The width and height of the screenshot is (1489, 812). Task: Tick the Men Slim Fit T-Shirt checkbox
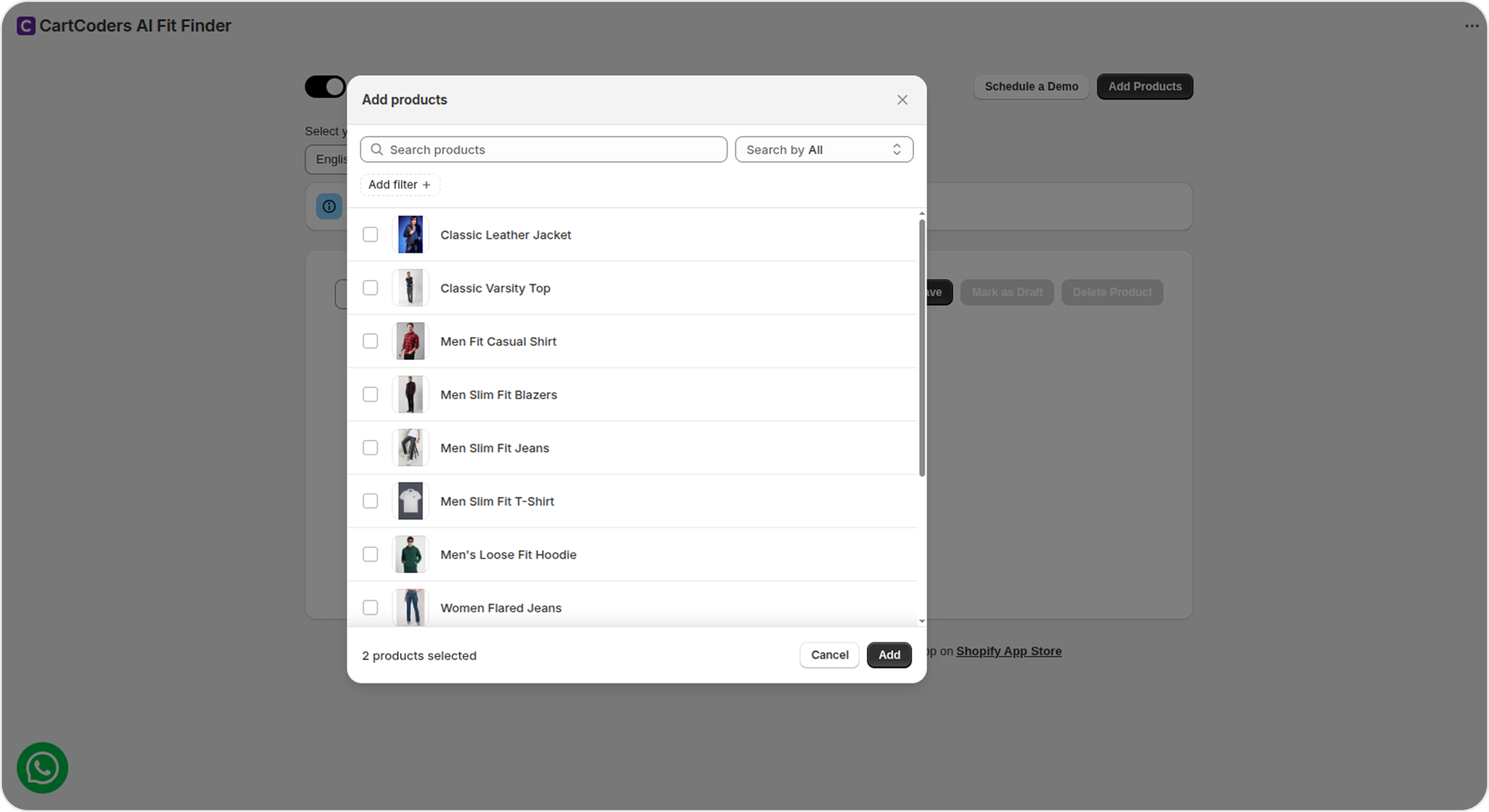pyautogui.click(x=370, y=501)
